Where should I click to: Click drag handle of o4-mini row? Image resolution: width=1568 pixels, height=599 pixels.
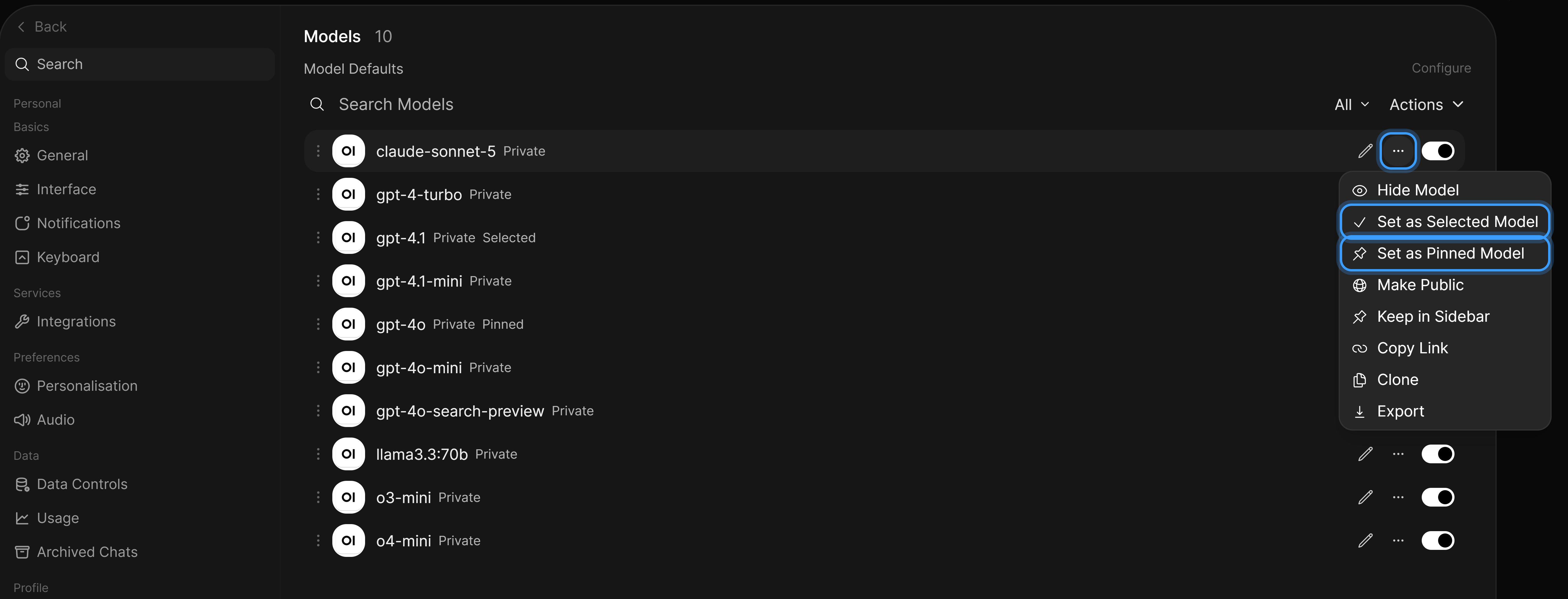tap(318, 541)
